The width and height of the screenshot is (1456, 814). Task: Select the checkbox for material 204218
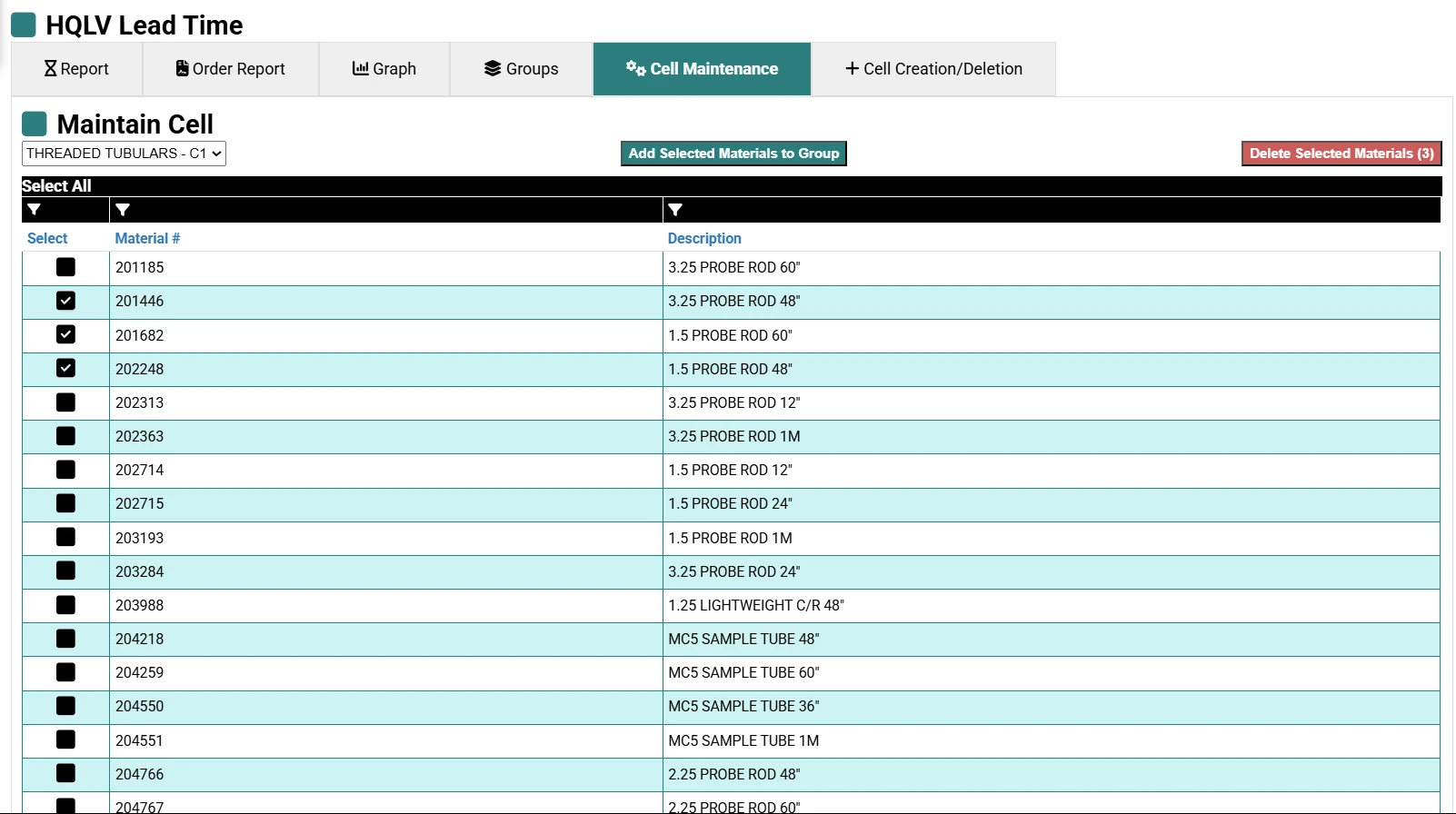pos(65,639)
